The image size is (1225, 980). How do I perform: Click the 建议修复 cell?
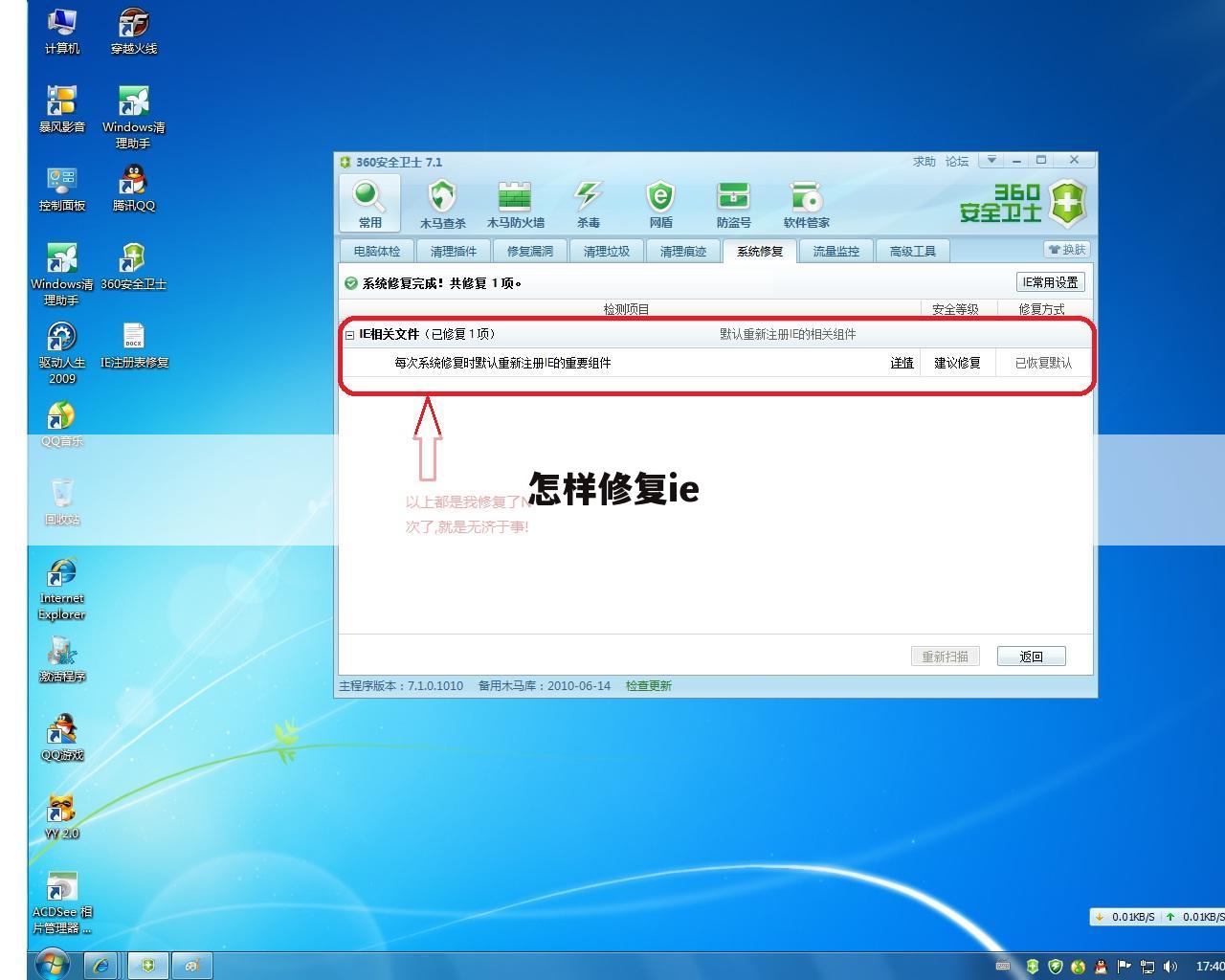pyautogui.click(x=957, y=363)
